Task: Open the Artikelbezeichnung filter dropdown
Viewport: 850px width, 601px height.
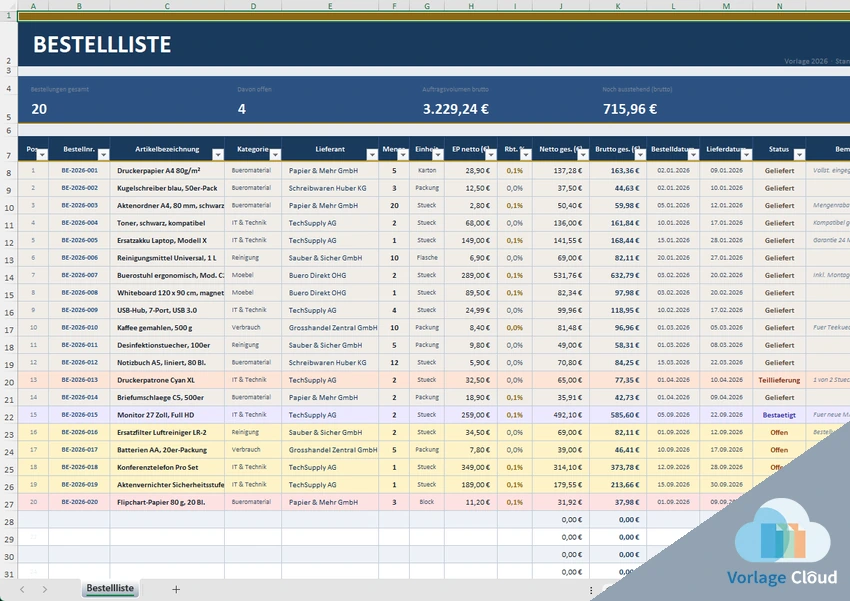Action: coord(218,155)
